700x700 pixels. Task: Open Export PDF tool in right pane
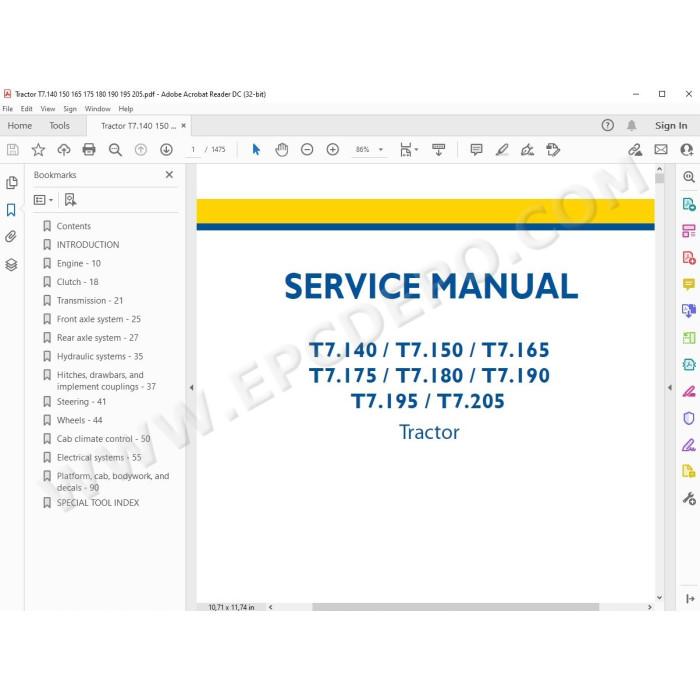[x=689, y=204]
